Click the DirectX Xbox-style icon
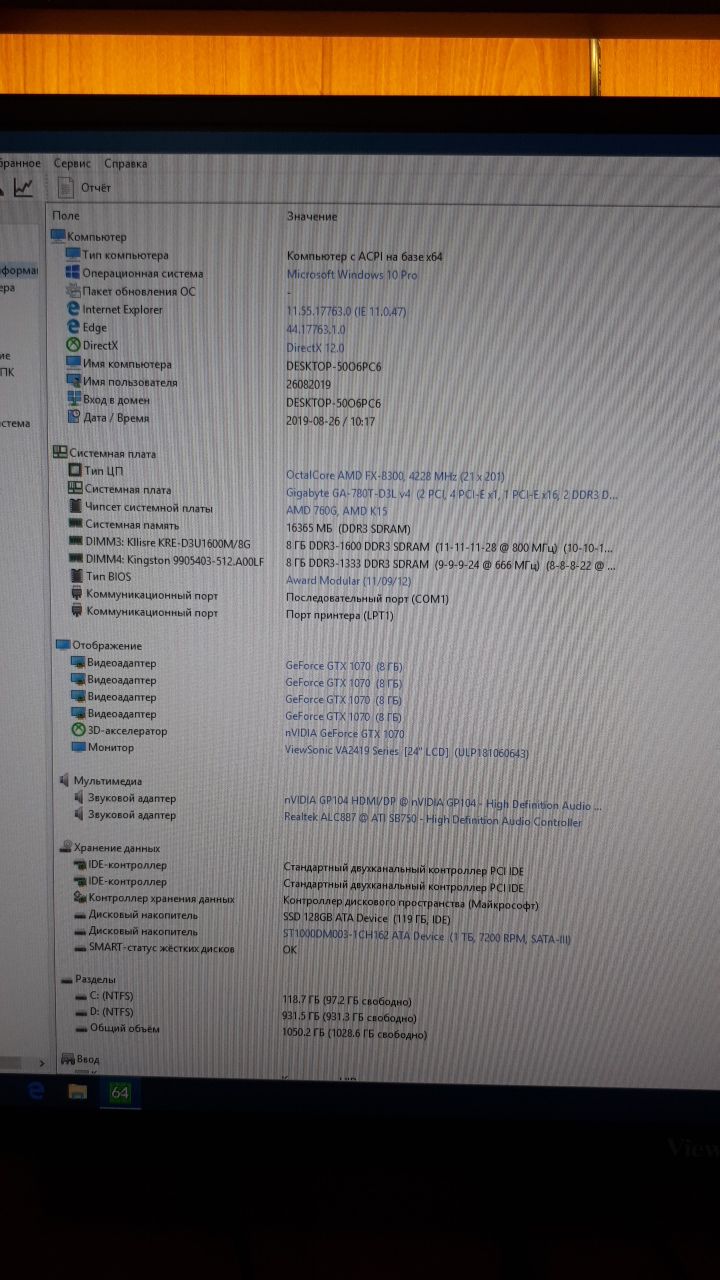 pos(73,346)
